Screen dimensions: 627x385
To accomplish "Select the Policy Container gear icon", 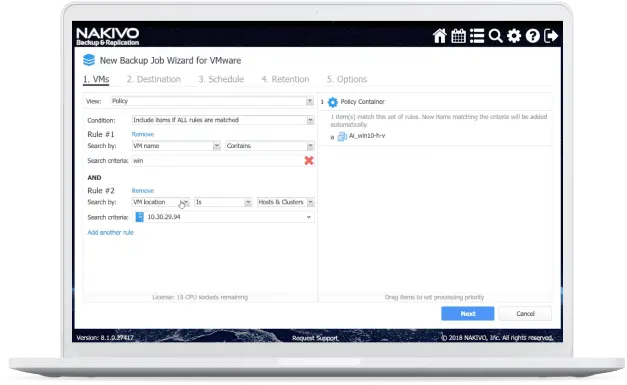I will click(333, 102).
